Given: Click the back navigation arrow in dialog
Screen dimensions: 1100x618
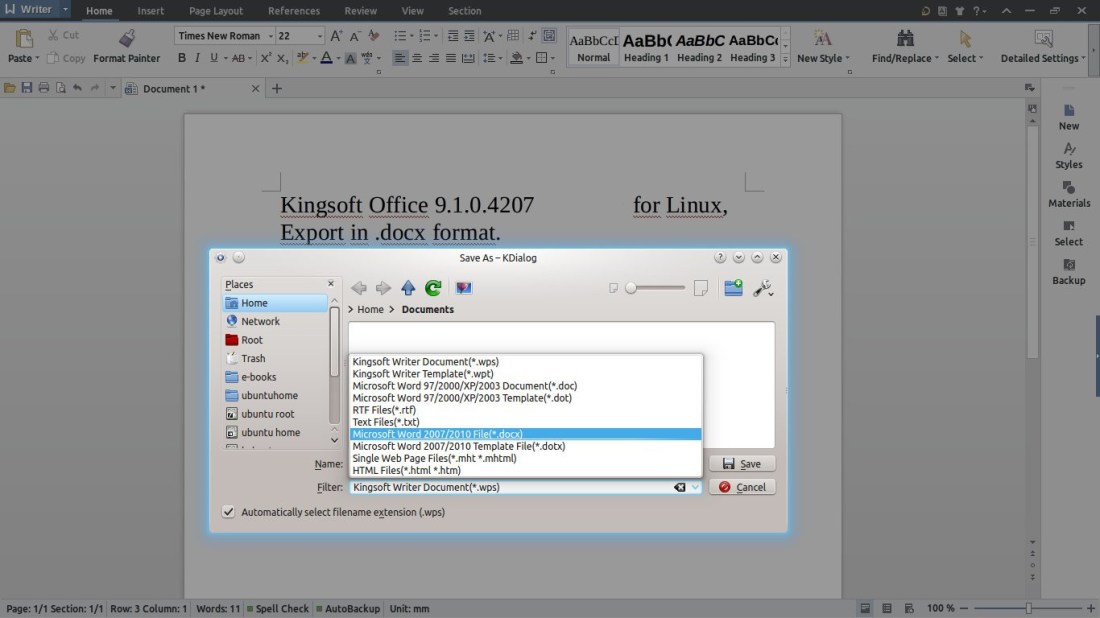Looking at the screenshot, I should coord(359,288).
